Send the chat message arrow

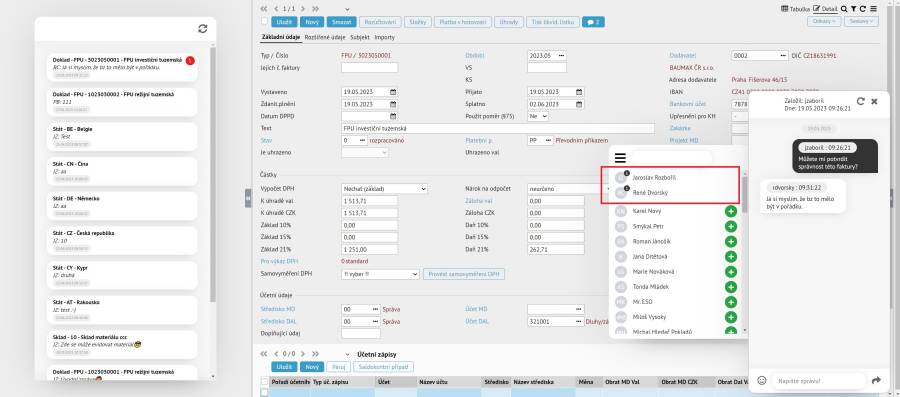pyautogui.click(x=876, y=380)
